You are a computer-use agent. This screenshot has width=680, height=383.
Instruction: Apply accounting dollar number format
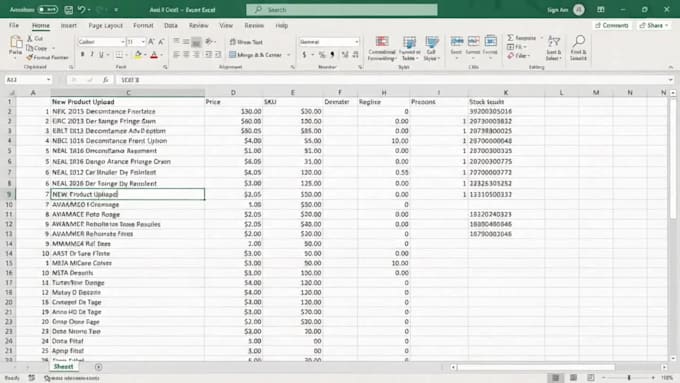click(304, 55)
